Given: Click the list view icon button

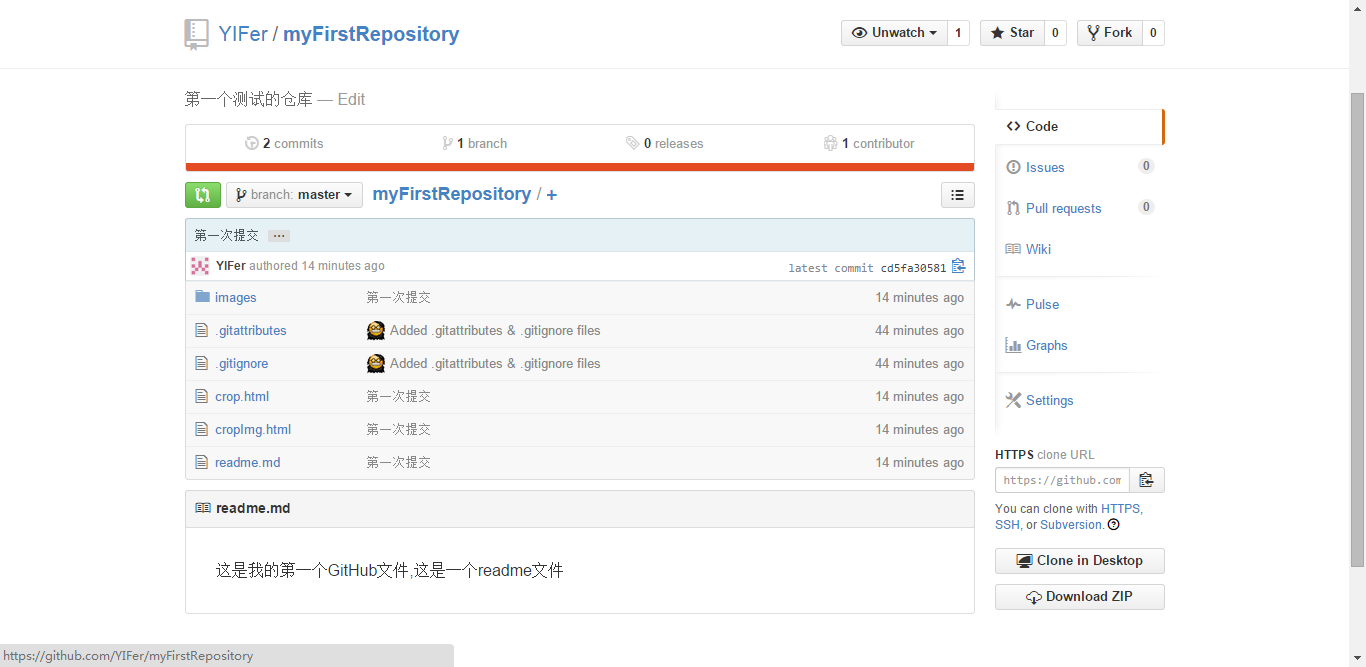Looking at the screenshot, I should (958, 195).
